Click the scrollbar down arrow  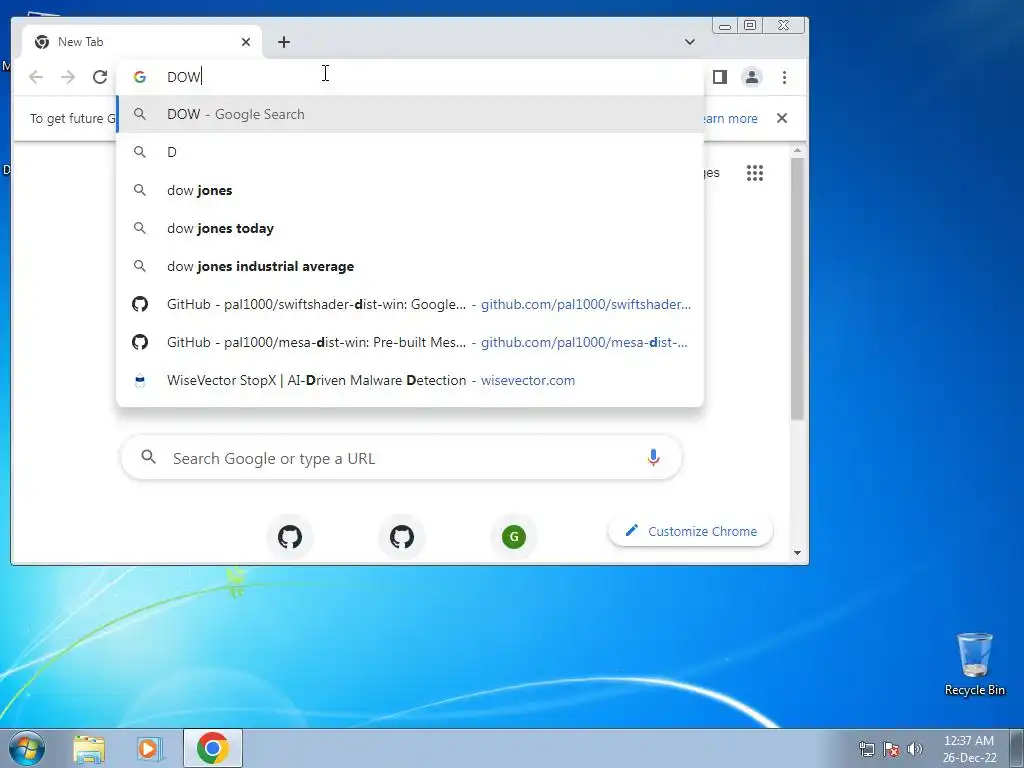point(797,552)
